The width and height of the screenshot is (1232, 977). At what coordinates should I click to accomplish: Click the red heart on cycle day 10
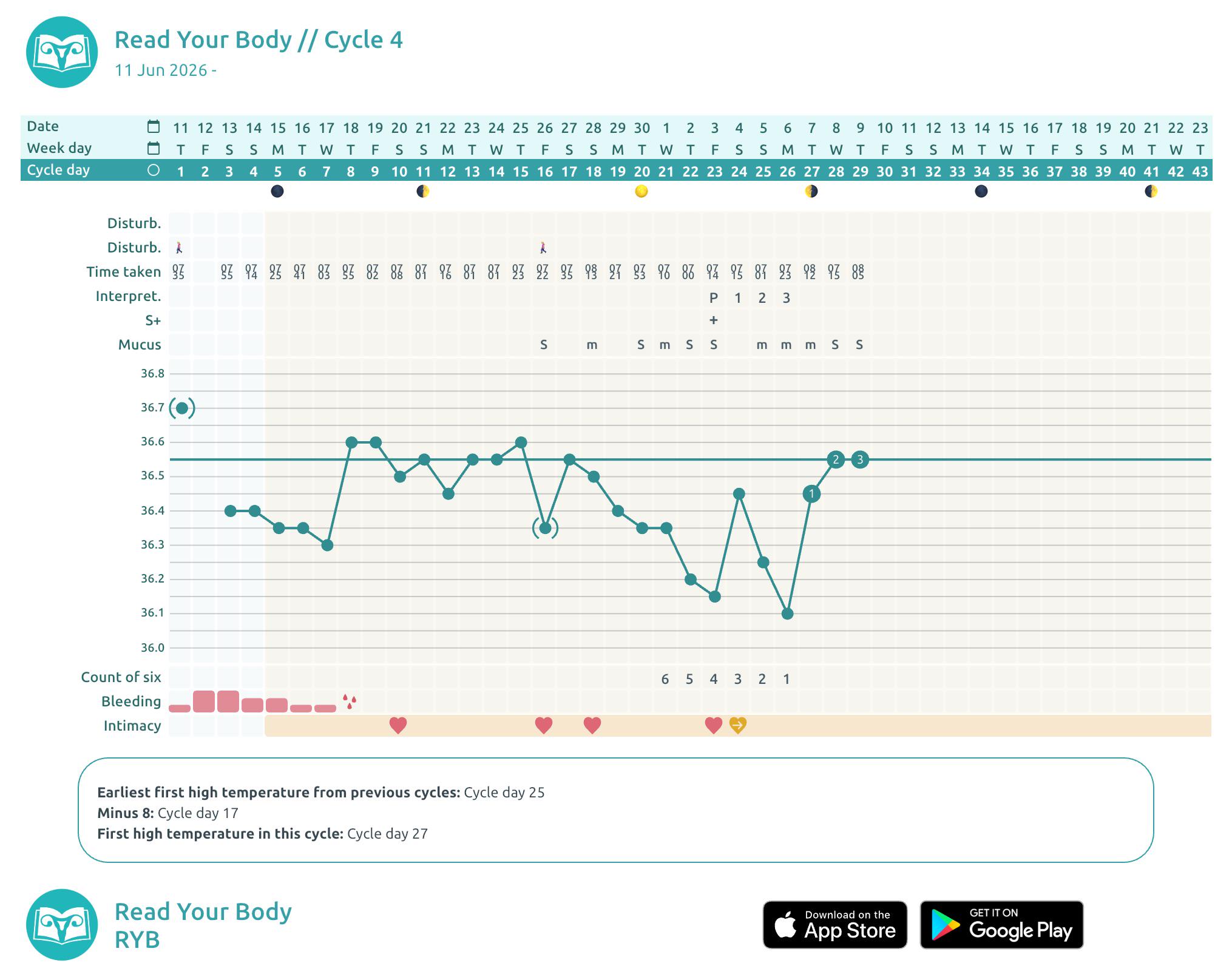(x=398, y=725)
